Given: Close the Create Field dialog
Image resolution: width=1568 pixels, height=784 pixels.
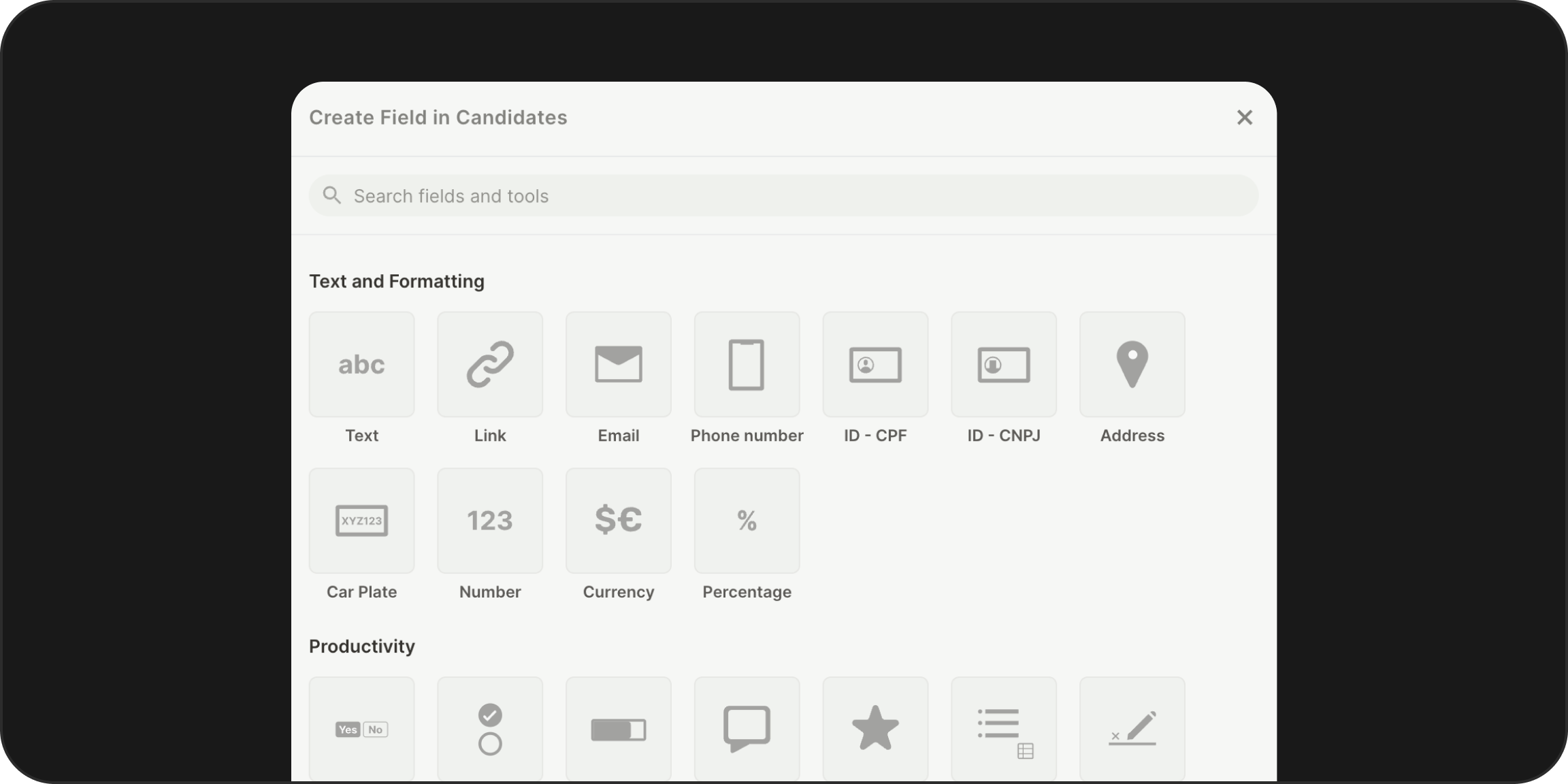Looking at the screenshot, I should [1244, 118].
